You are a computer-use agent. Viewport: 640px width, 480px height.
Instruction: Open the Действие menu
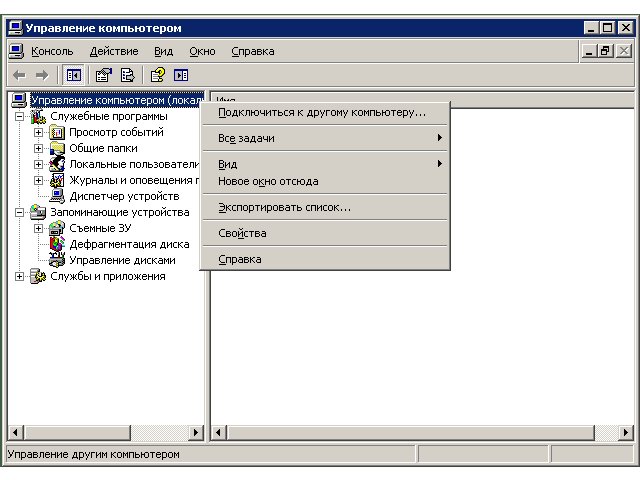pos(114,51)
